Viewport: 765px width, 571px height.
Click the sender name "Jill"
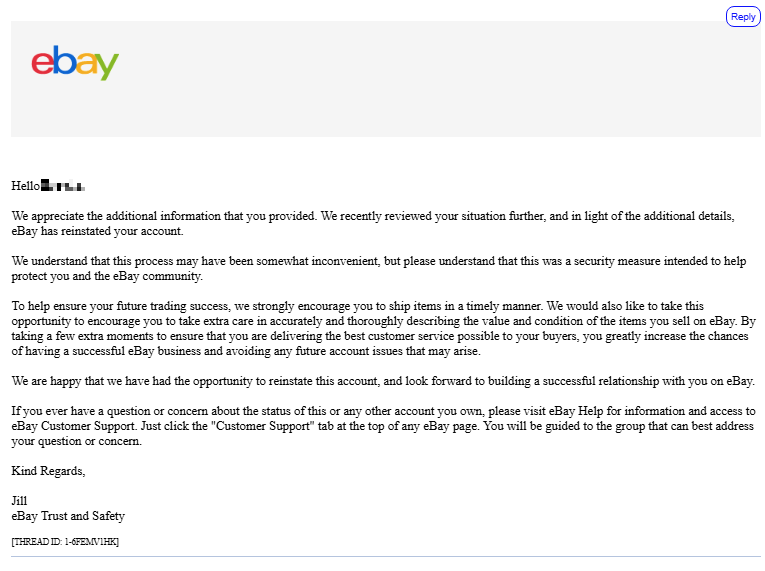click(19, 501)
